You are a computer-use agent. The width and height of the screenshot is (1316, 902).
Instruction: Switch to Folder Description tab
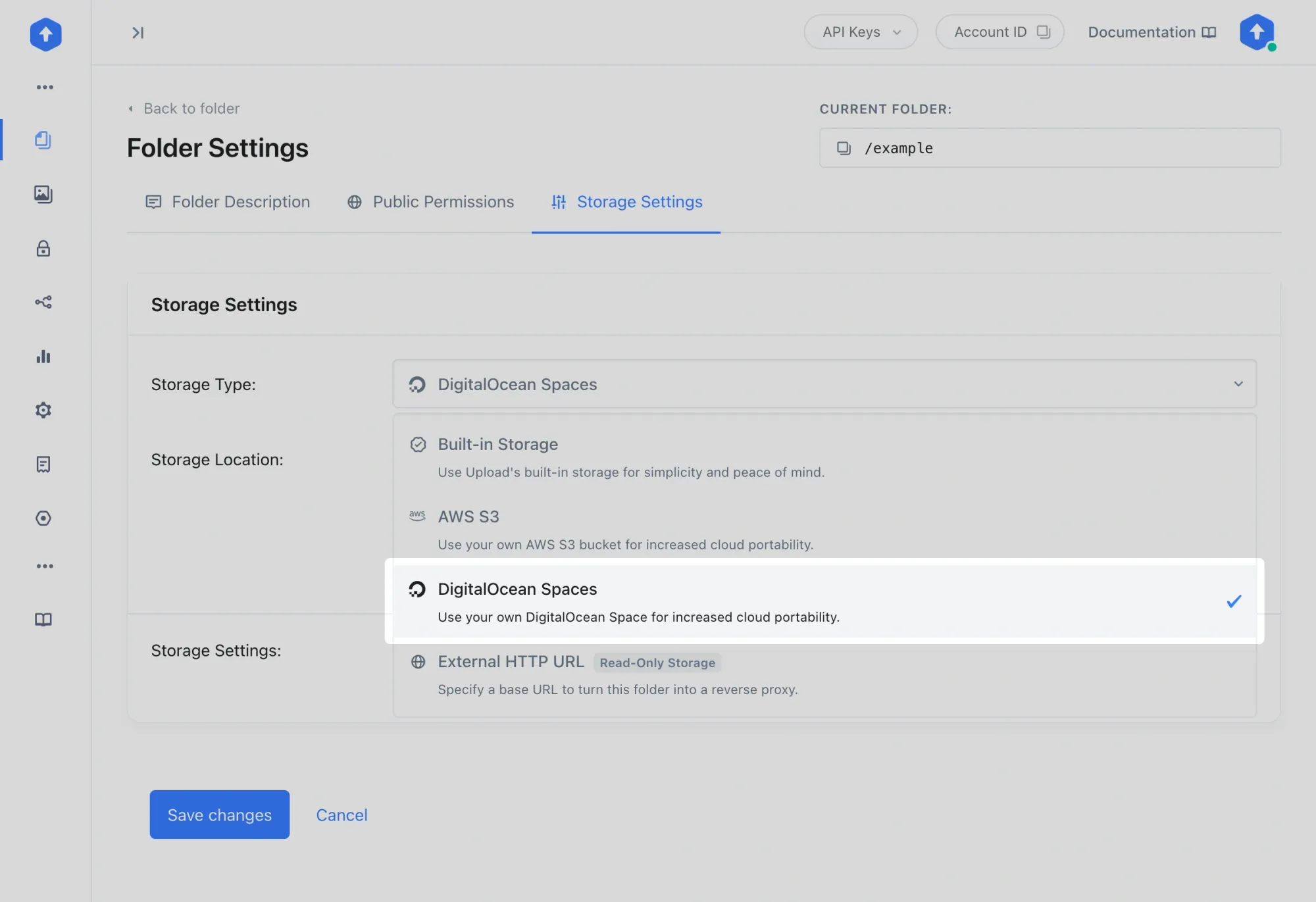[228, 202]
